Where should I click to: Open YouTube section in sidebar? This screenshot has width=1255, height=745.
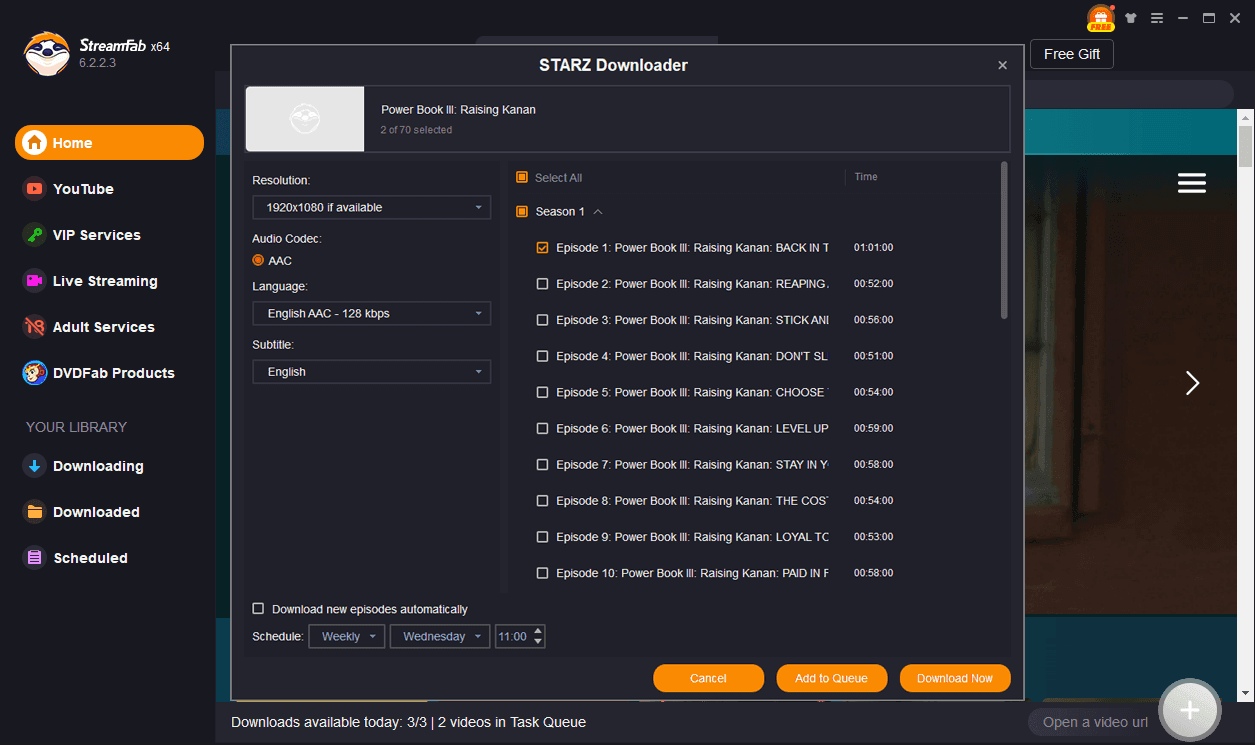[x=83, y=189]
